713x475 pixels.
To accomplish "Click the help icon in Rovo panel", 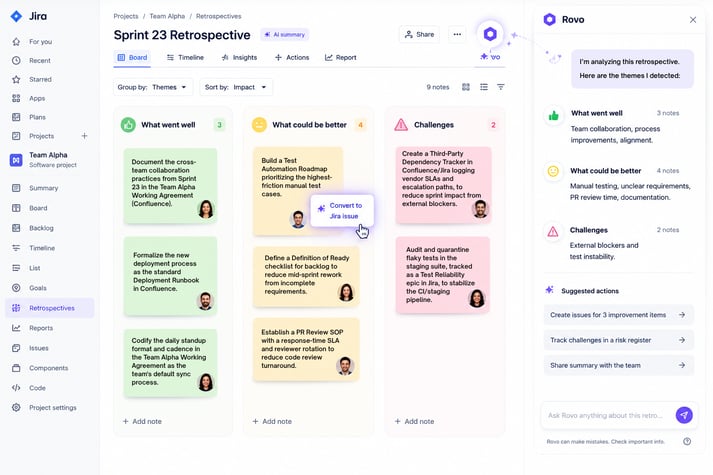I will click(x=687, y=441).
